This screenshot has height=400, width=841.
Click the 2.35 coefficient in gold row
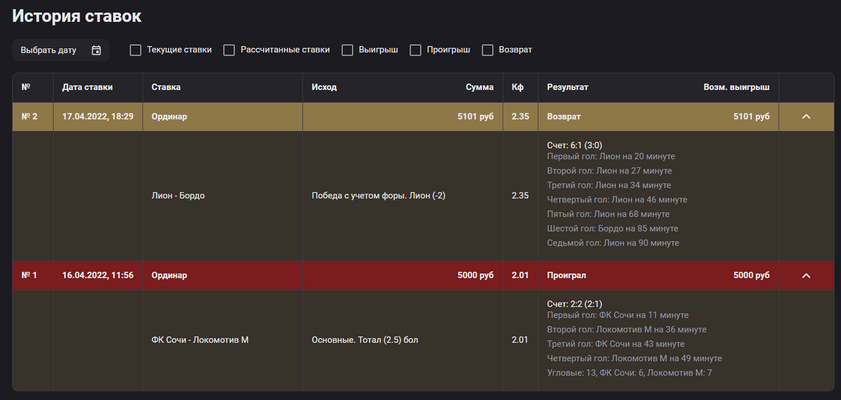point(520,116)
